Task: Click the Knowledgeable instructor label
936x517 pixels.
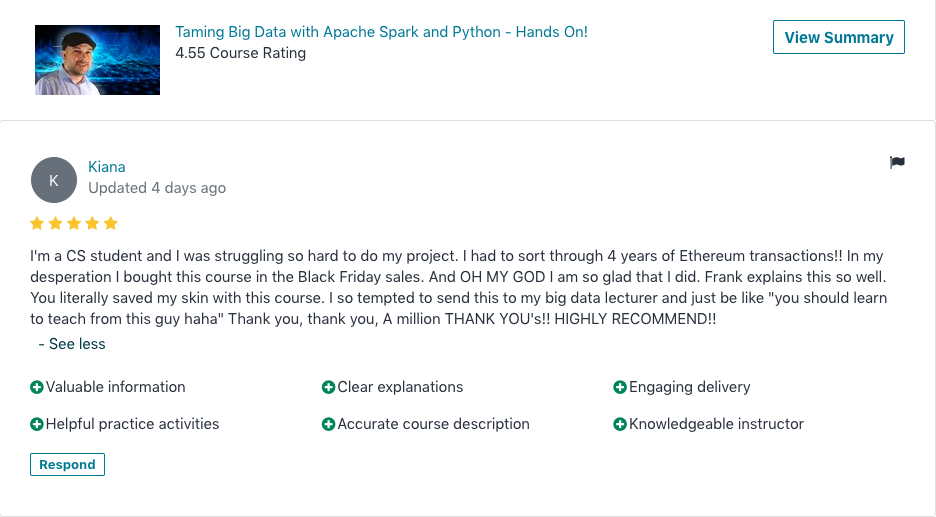Action: (716, 424)
